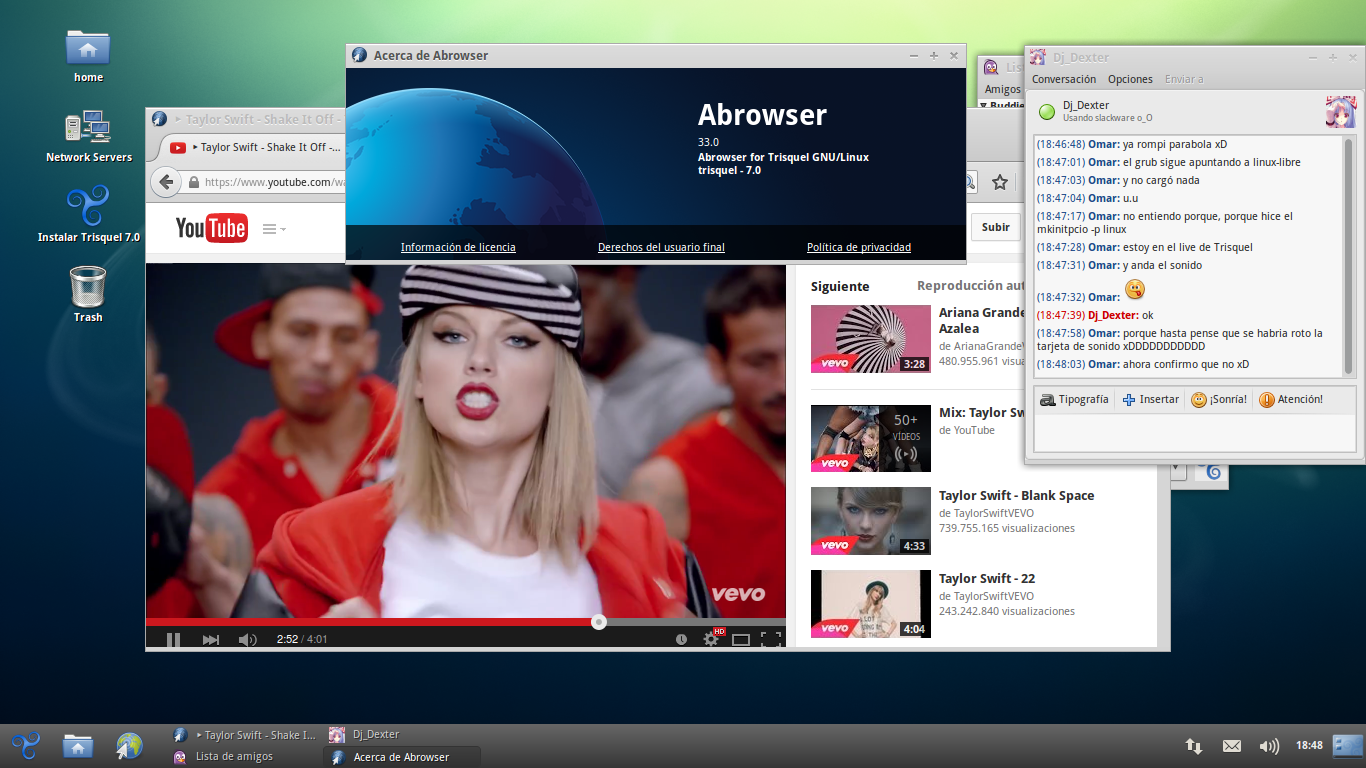1366x768 pixels.
Task: Click the YouTube URL address field
Action: click(x=275, y=183)
